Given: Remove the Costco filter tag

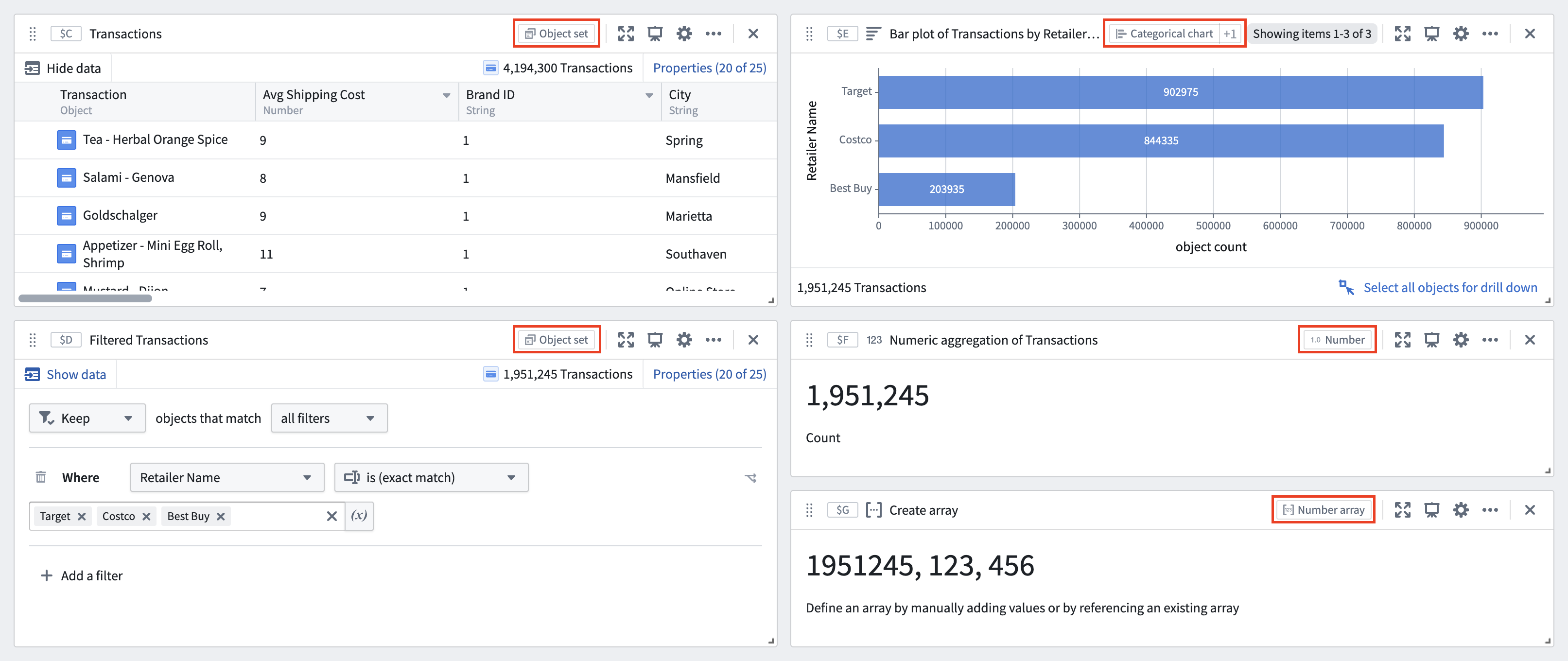Looking at the screenshot, I should (x=146, y=516).
